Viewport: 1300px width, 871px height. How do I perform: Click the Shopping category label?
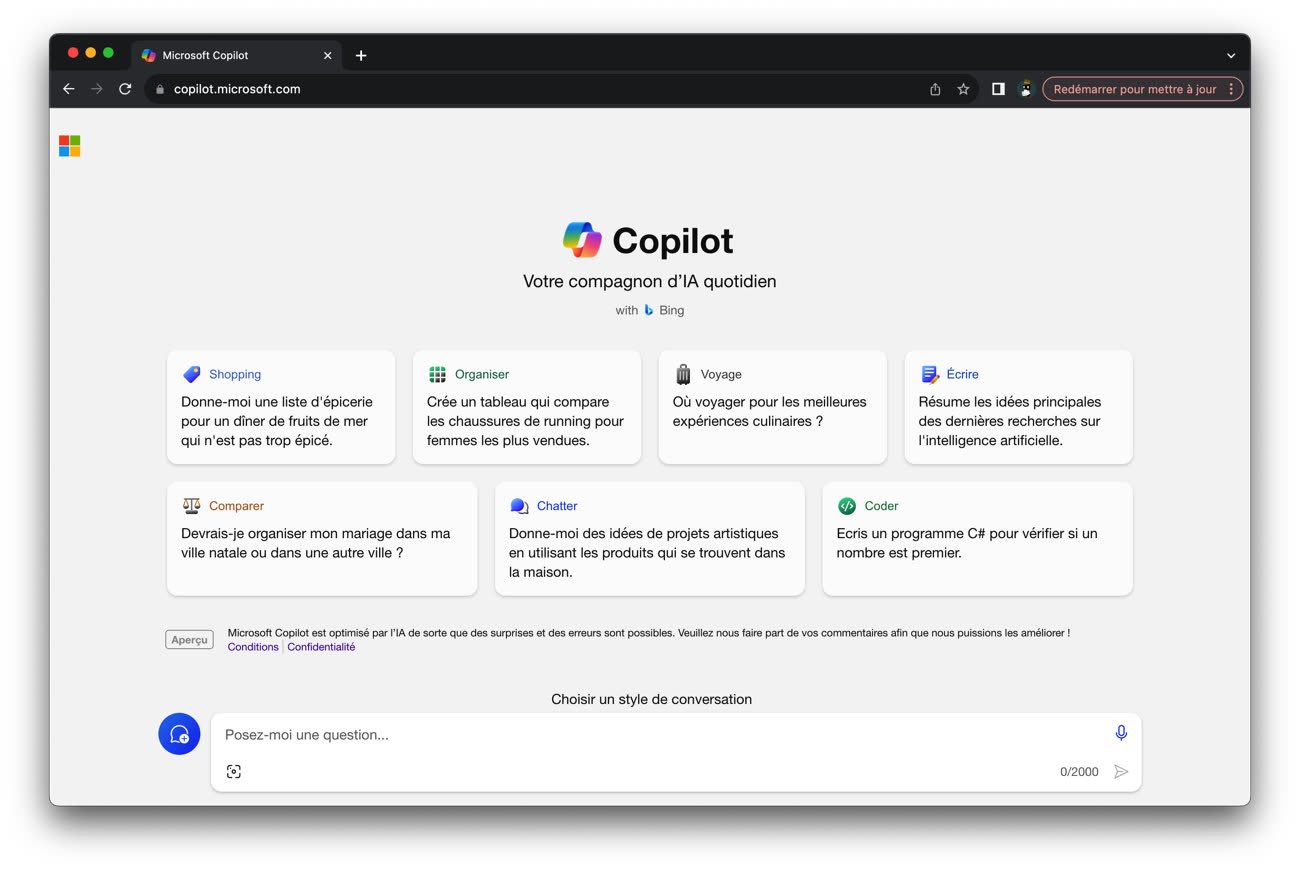coord(235,374)
